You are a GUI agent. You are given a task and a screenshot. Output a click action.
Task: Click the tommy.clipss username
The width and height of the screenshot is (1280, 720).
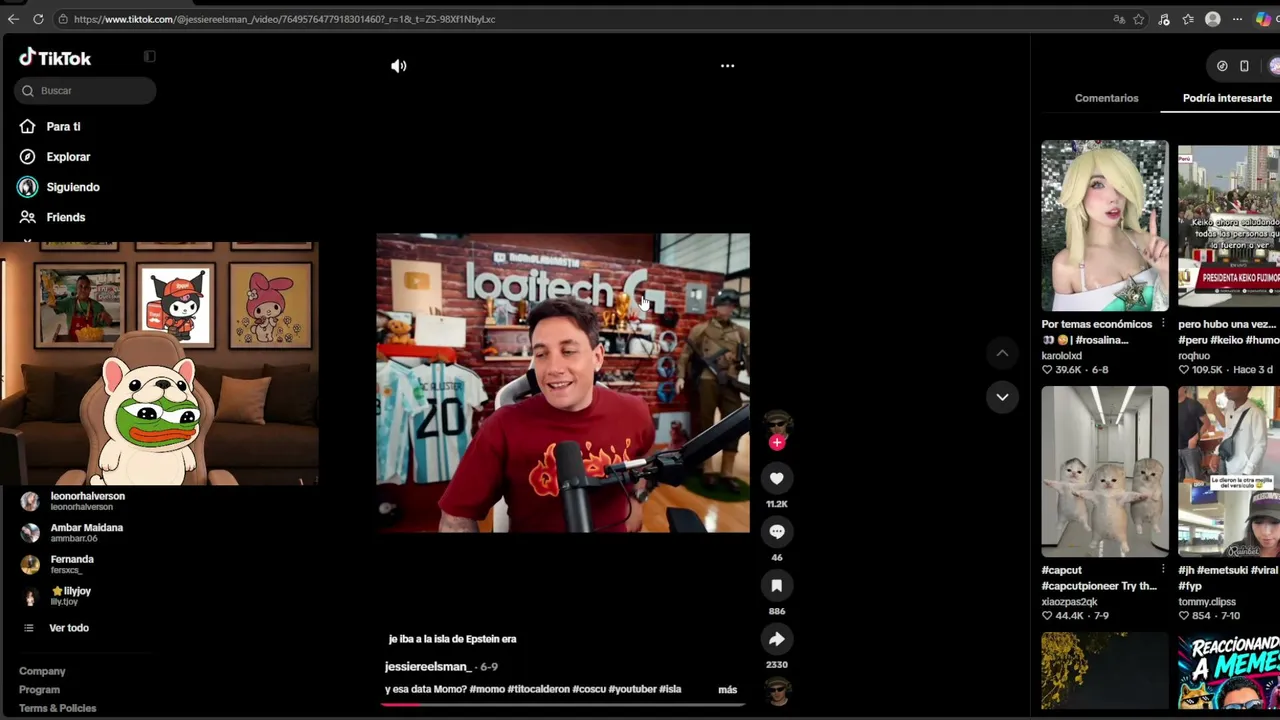pos(1207,602)
